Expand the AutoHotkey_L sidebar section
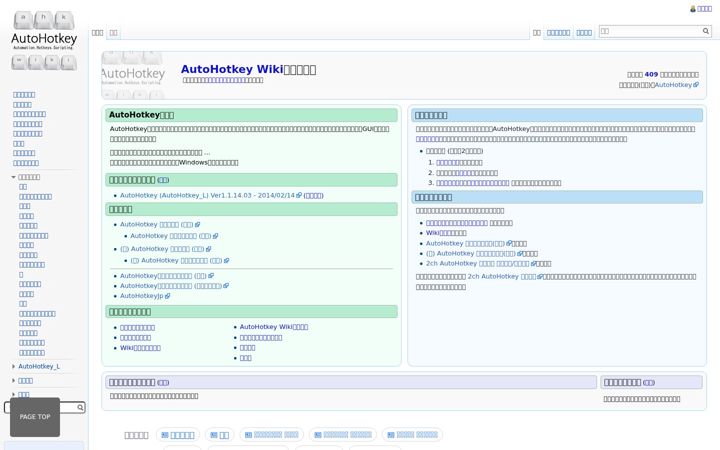 pyautogui.click(x=13, y=366)
